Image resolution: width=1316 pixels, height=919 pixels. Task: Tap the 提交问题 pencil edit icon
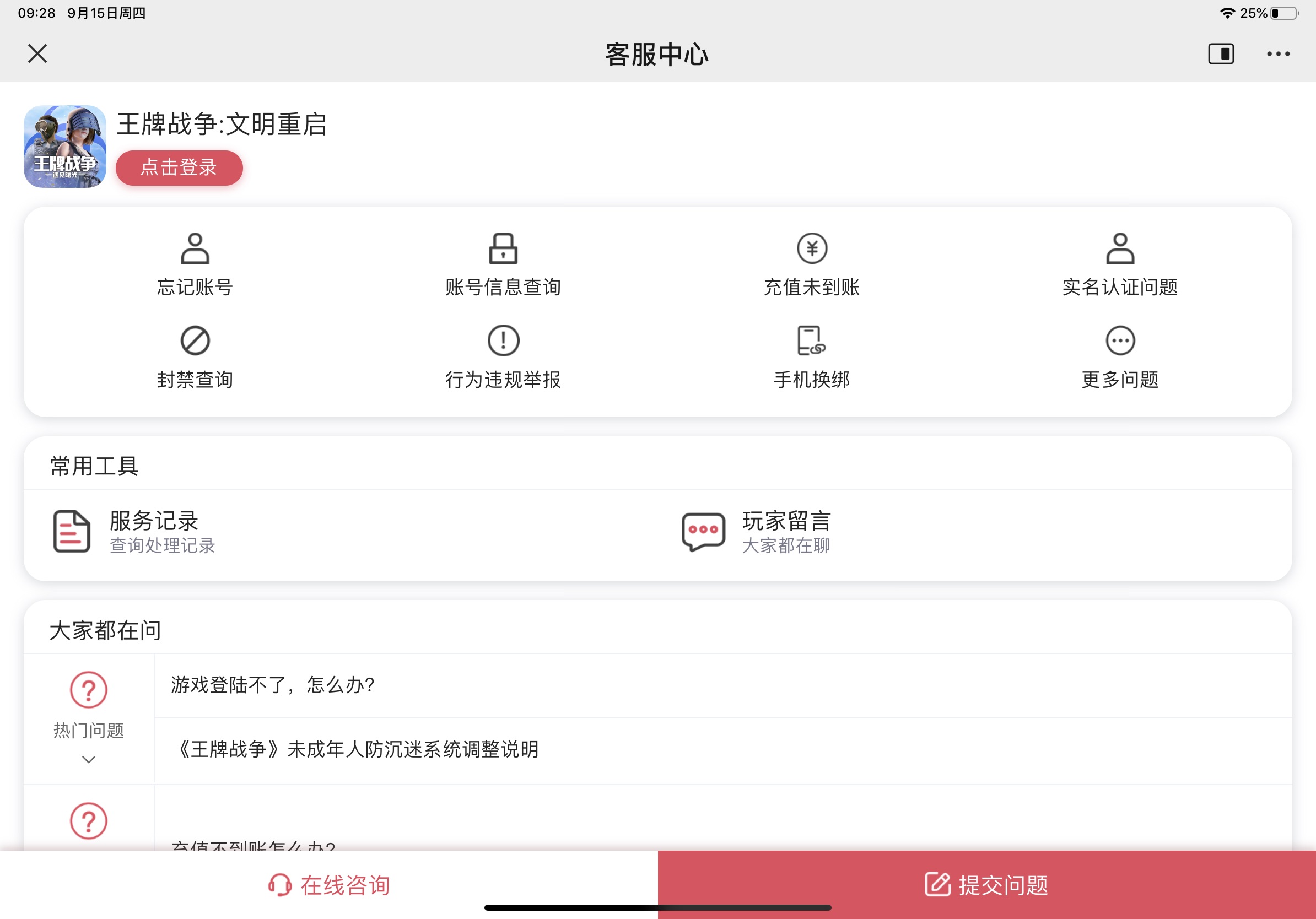pyautogui.click(x=938, y=885)
